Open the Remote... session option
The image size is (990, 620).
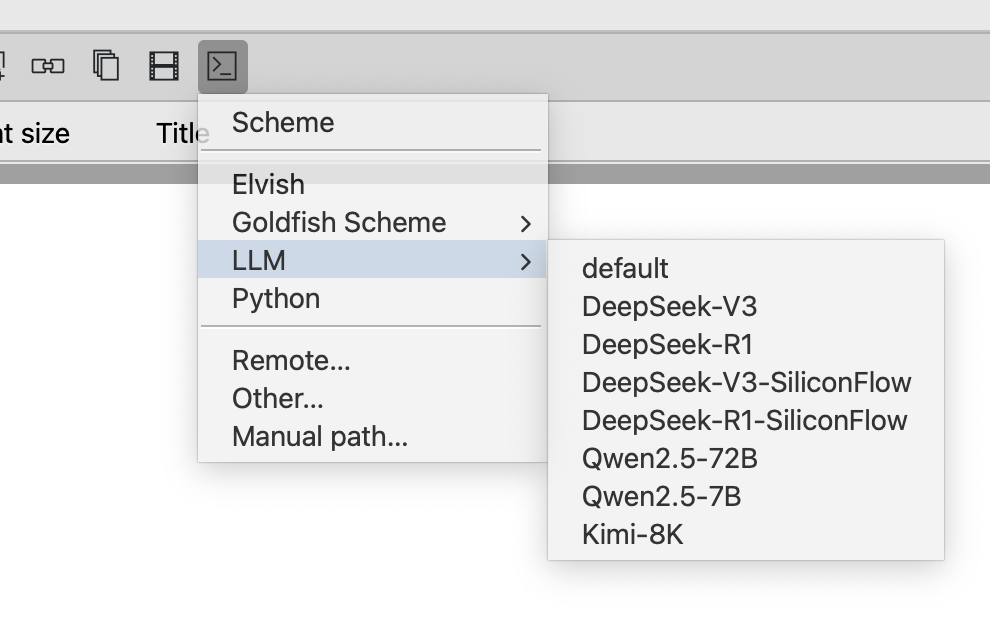pos(291,361)
